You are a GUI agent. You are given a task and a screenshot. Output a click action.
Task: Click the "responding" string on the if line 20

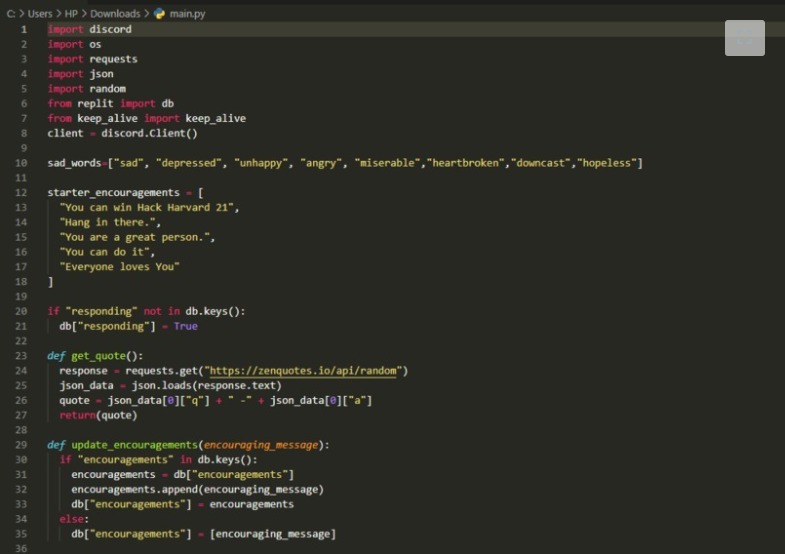point(101,311)
